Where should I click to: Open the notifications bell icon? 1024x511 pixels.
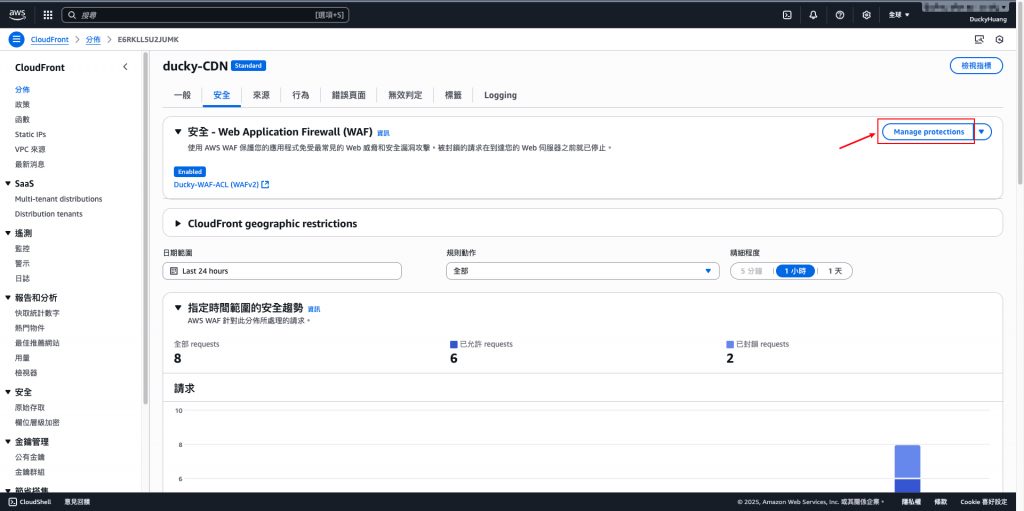pyautogui.click(x=813, y=14)
